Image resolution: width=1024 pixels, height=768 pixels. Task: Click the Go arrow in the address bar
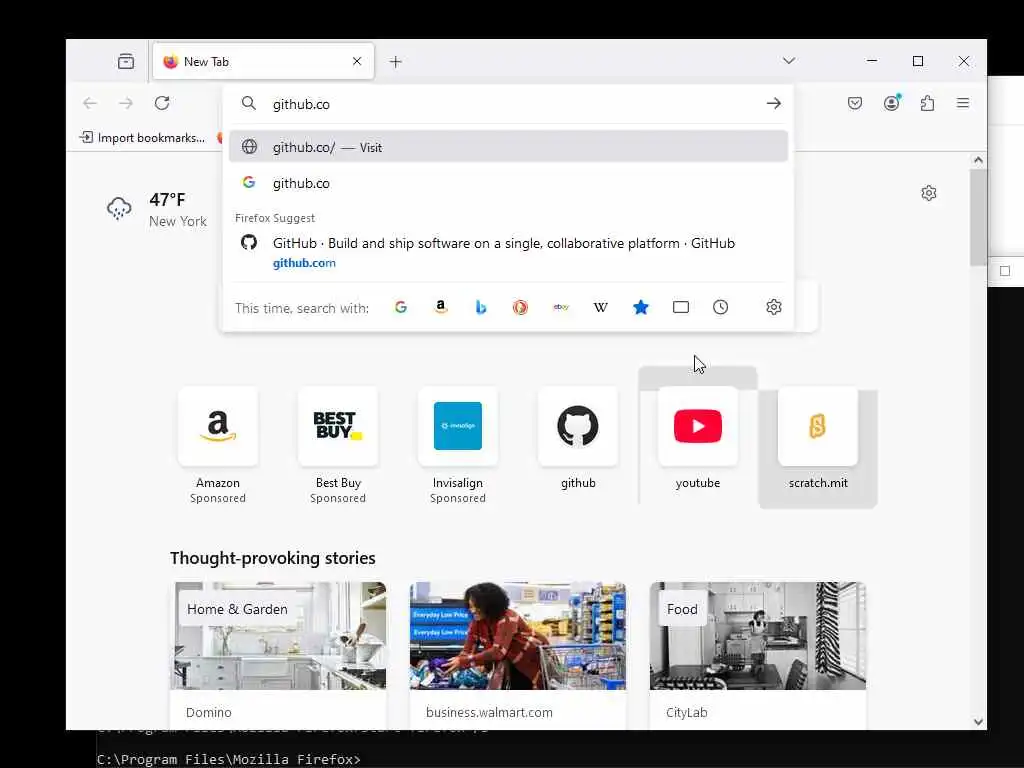[x=773, y=103]
